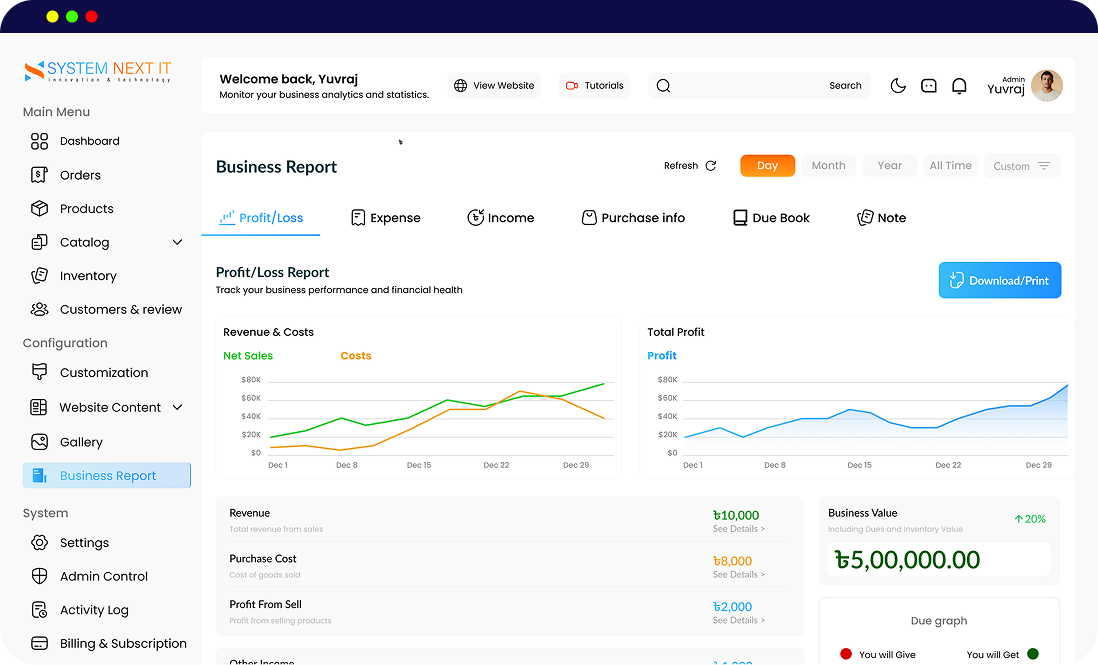The width and height of the screenshot is (1098, 665).
Task: Switch to the Due Book tab
Action: click(x=771, y=218)
